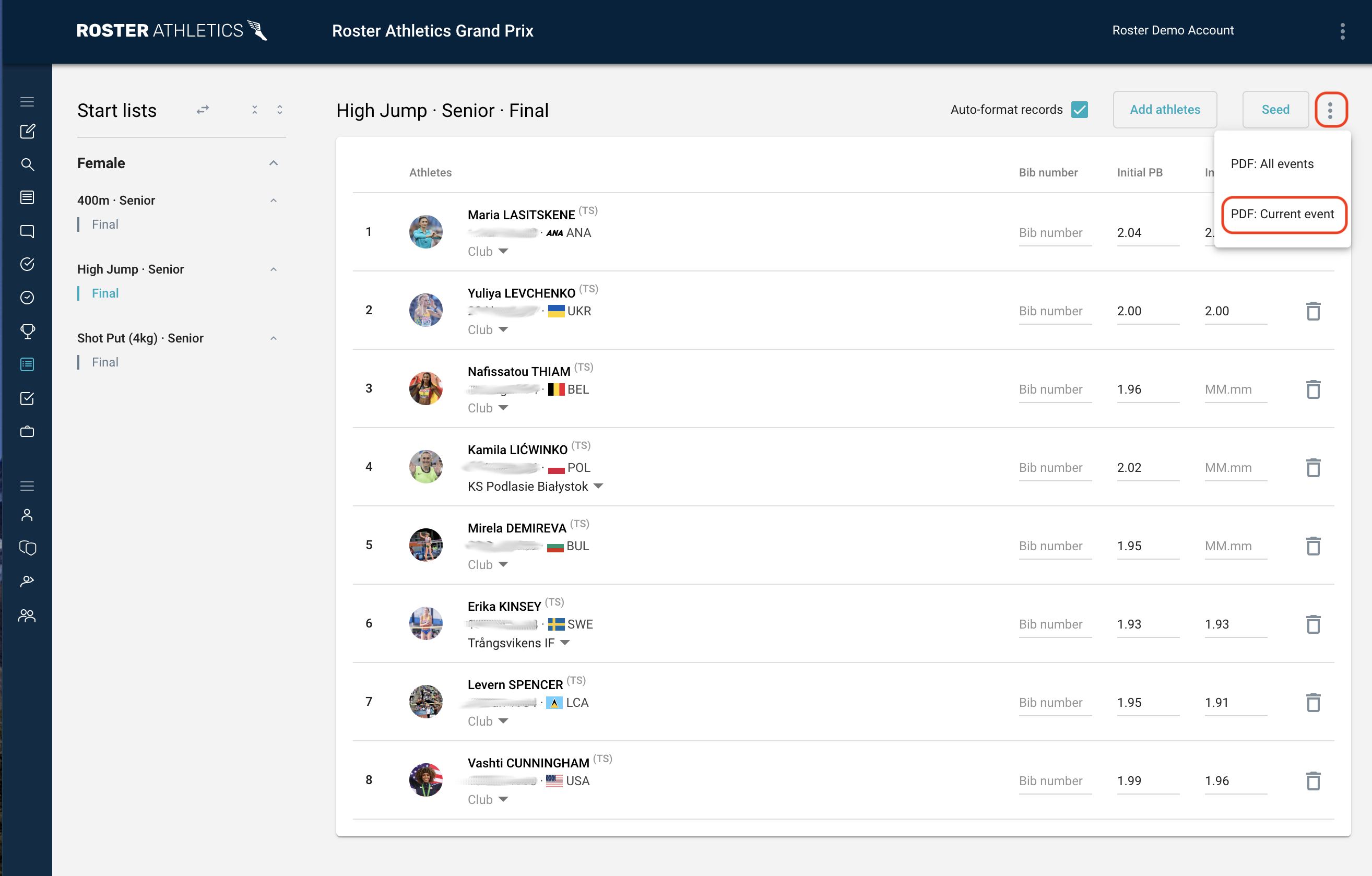The height and width of the screenshot is (876, 1372).
Task: Collapse the Female section chevron
Action: pos(274,163)
